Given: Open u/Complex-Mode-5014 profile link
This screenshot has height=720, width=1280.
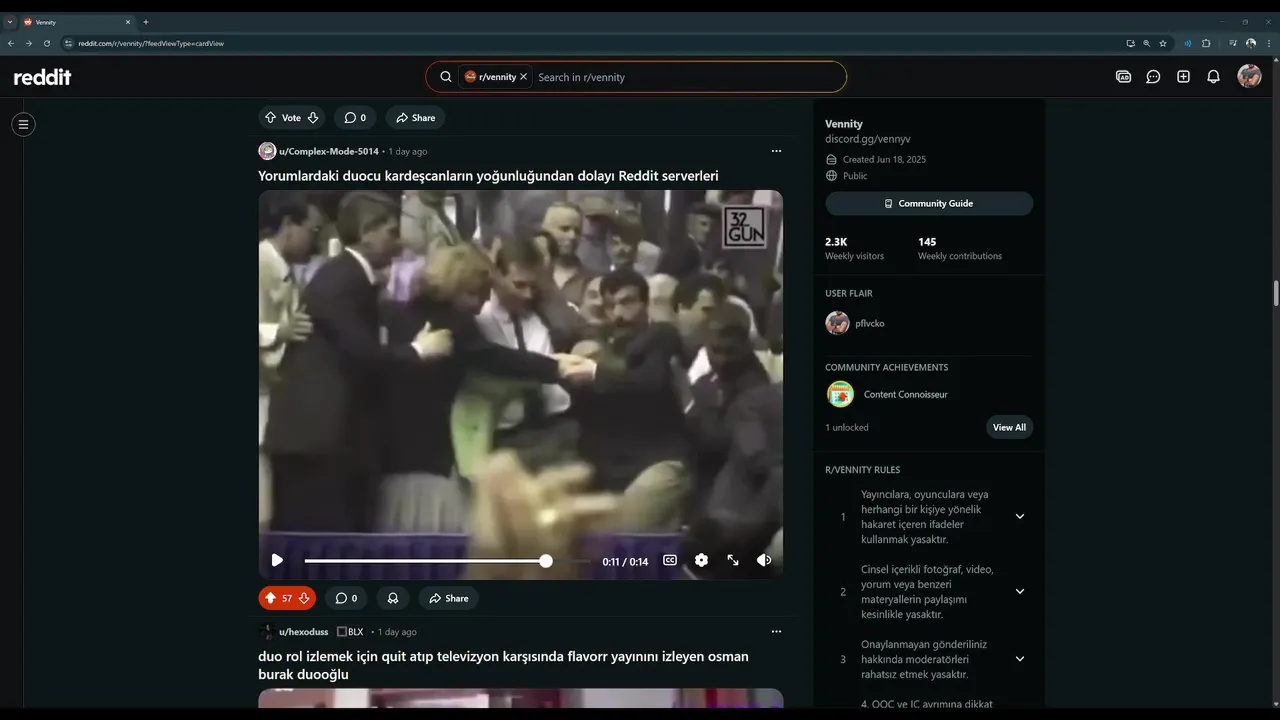Looking at the screenshot, I should pyautogui.click(x=329, y=151).
